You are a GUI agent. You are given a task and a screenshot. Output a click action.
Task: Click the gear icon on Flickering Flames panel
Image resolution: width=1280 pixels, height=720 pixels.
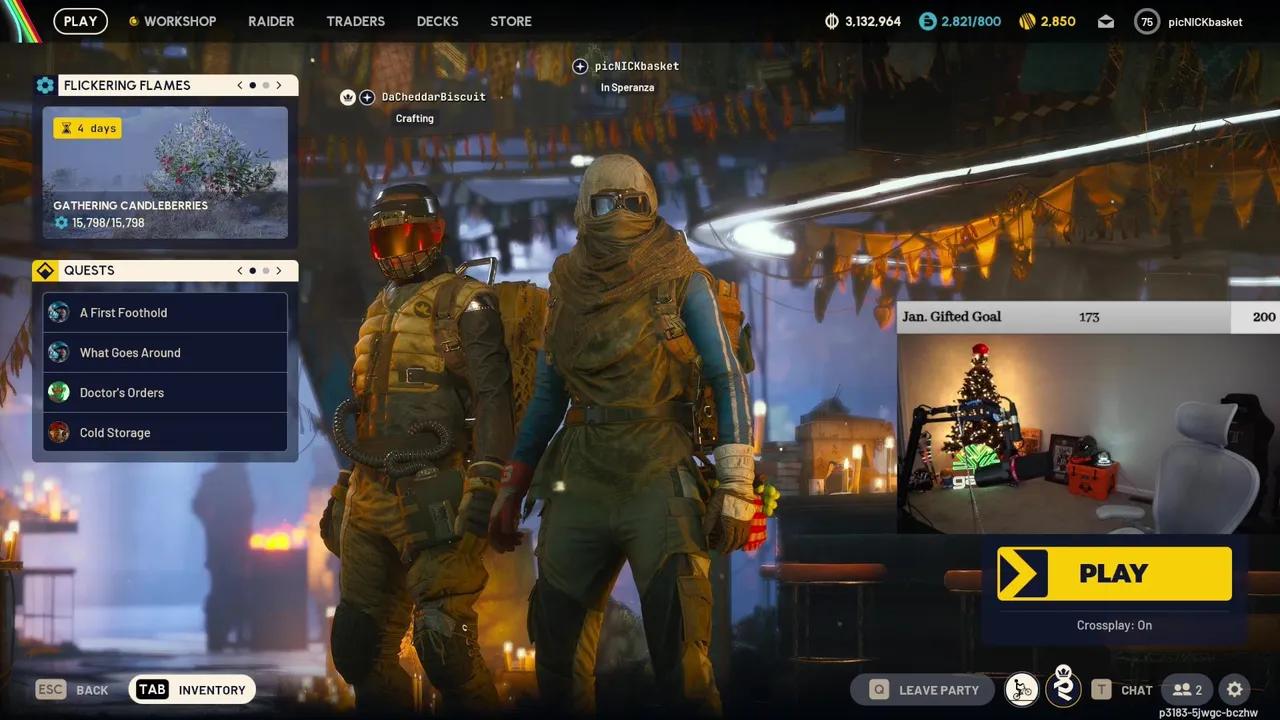click(x=45, y=85)
